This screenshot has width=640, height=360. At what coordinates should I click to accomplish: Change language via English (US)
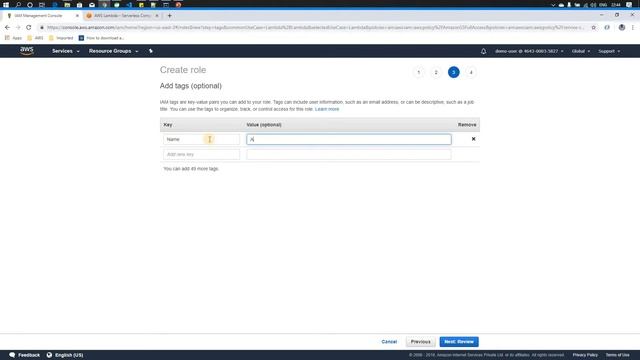pos(65,355)
